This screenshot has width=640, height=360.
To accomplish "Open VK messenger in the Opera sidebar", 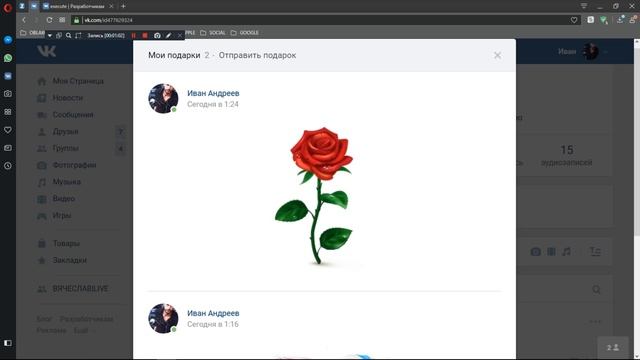I will pos(8,76).
